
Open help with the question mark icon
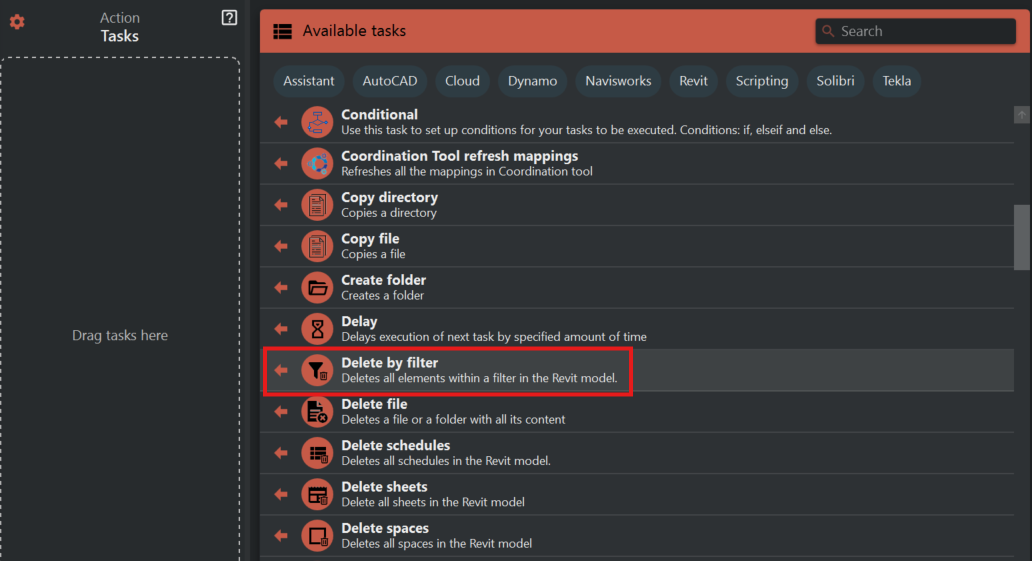229,17
